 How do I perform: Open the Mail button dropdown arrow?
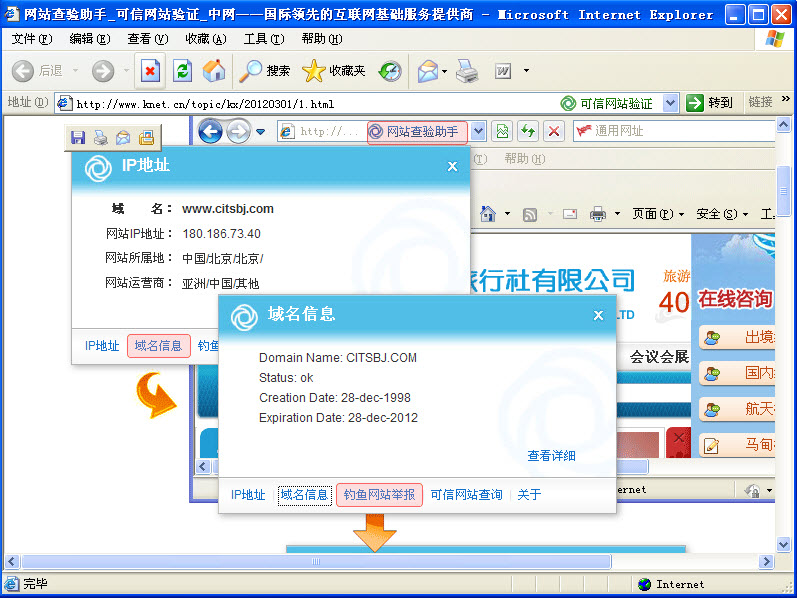tap(445, 71)
